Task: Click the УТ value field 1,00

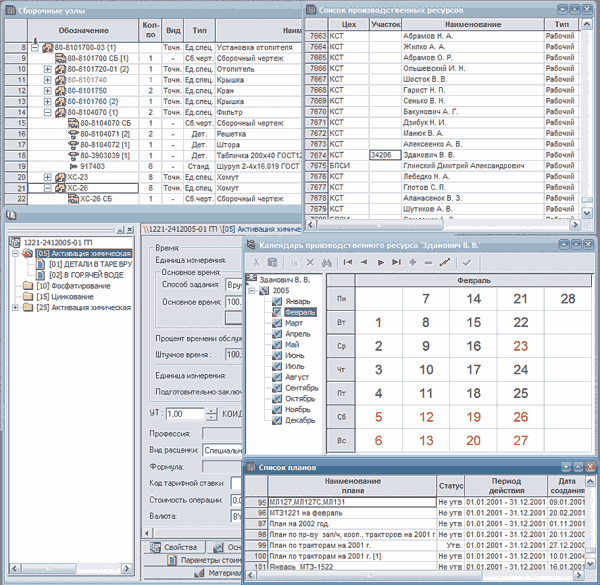Action: 185,414
